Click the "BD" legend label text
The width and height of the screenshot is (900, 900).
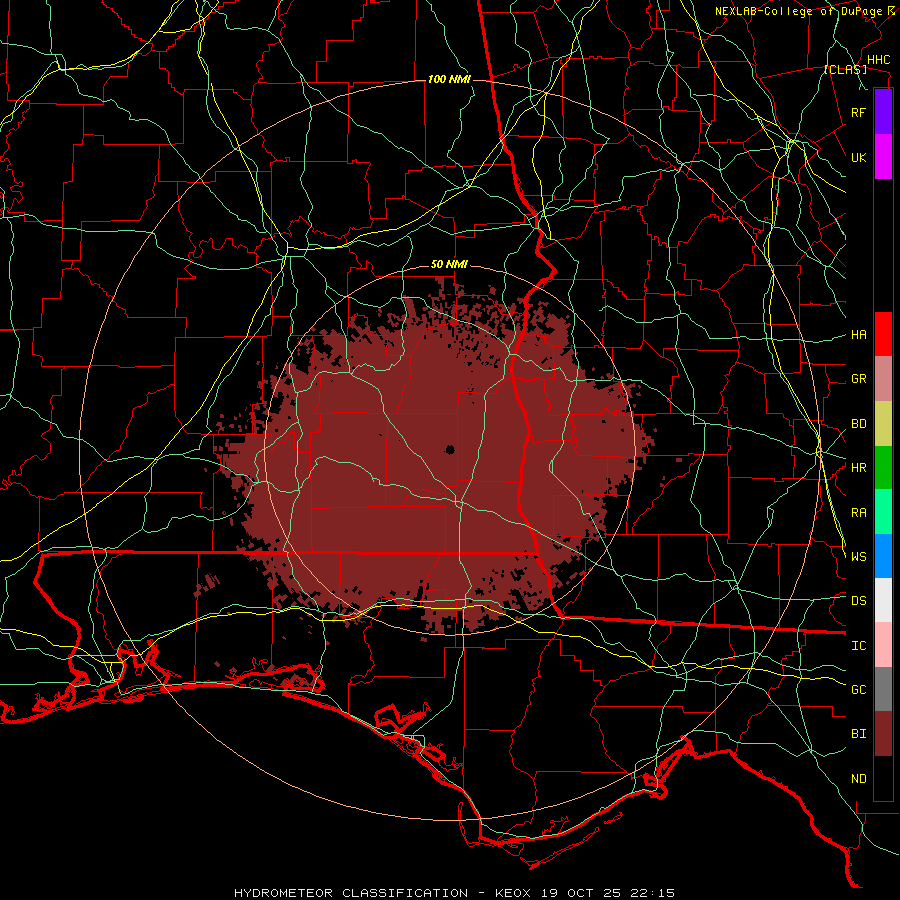[x=858, y=424]
